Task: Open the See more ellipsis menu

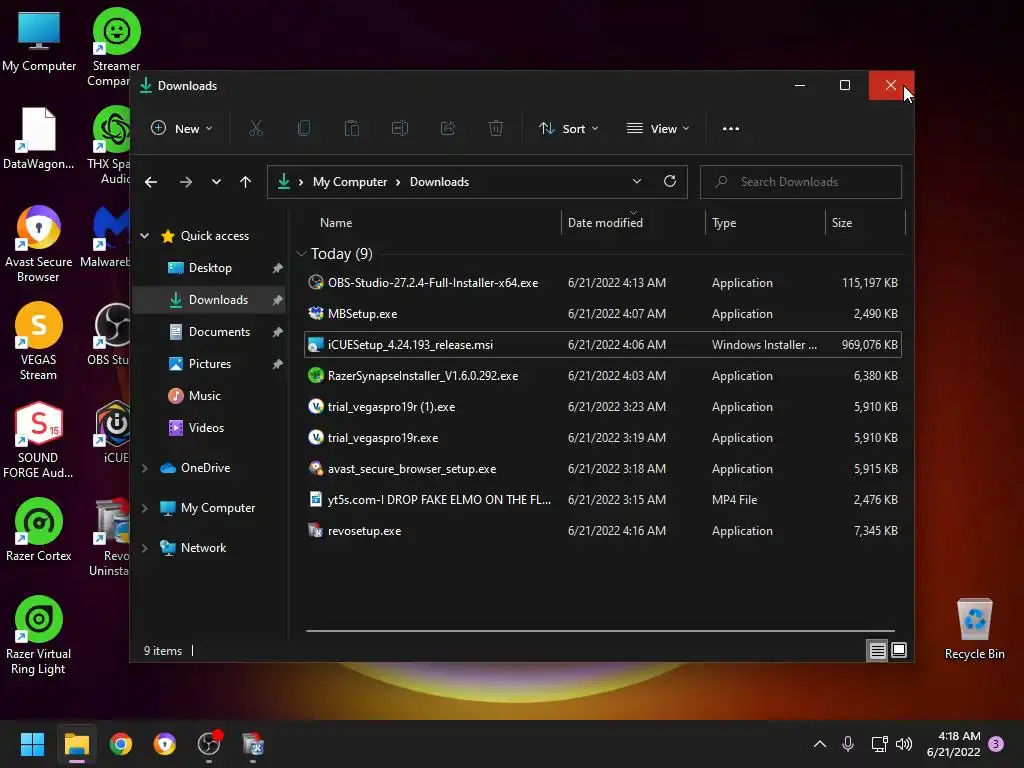Action: coord(731,129)
